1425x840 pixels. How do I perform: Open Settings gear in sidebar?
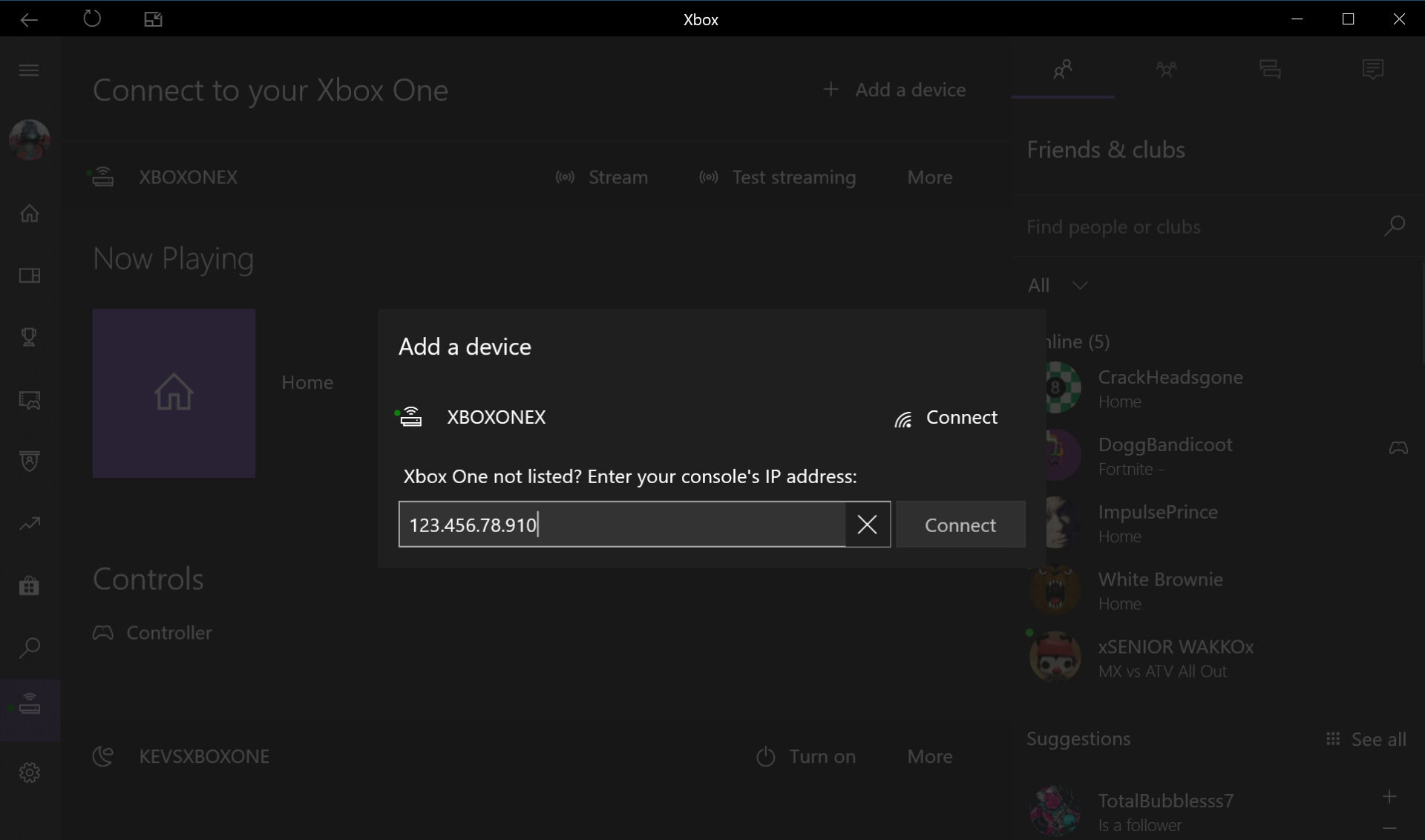click(x=29, y=772)
